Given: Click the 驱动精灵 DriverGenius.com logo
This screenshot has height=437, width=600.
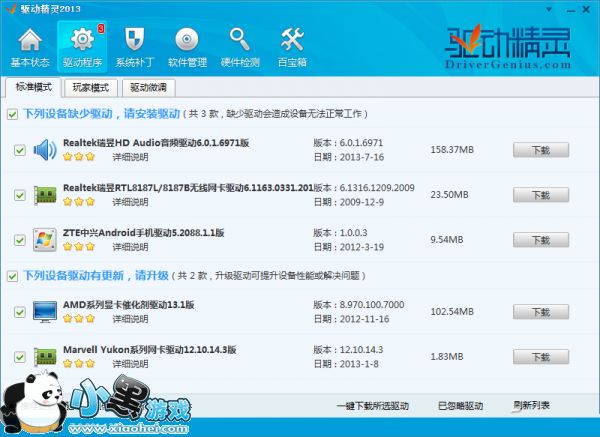Looking at the screenshot, I should click(508, 47).
